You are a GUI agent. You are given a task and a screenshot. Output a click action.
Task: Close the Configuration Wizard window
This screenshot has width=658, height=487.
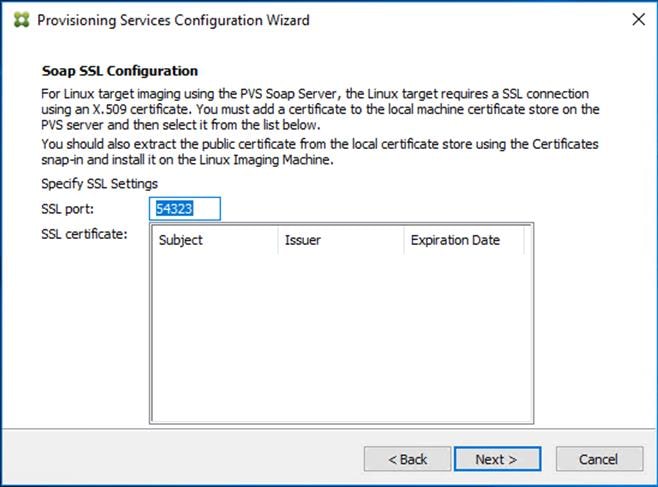point(638,19)
